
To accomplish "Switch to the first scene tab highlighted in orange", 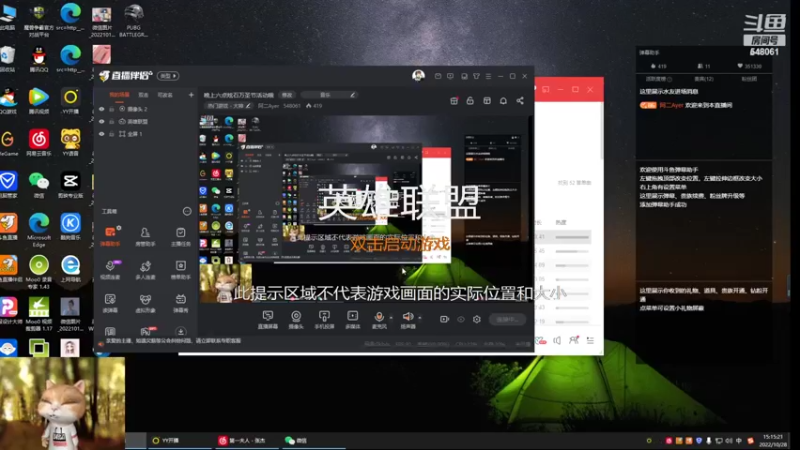I will [119, 95].
